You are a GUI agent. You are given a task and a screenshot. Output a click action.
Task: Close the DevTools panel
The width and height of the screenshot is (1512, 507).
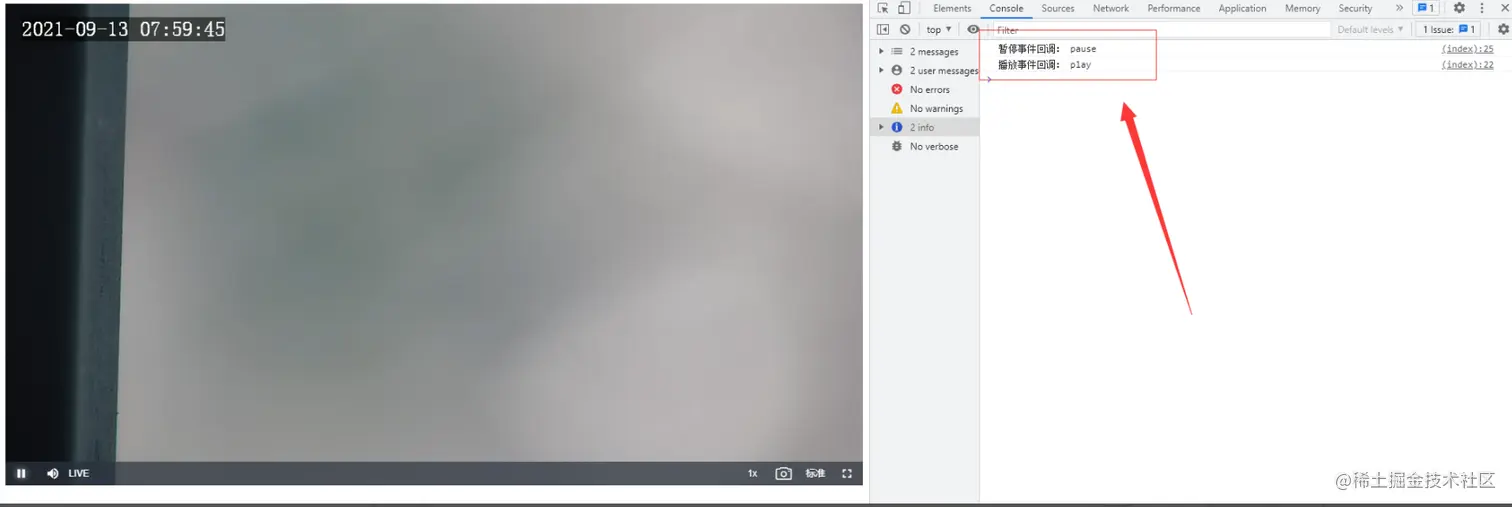[x=1503, y=8]
